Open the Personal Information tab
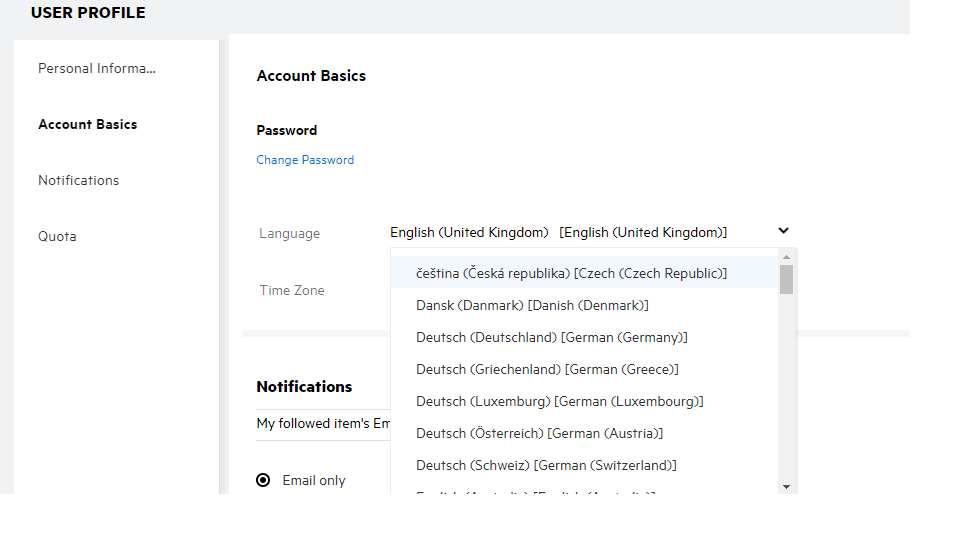 [x=97, y=69]
